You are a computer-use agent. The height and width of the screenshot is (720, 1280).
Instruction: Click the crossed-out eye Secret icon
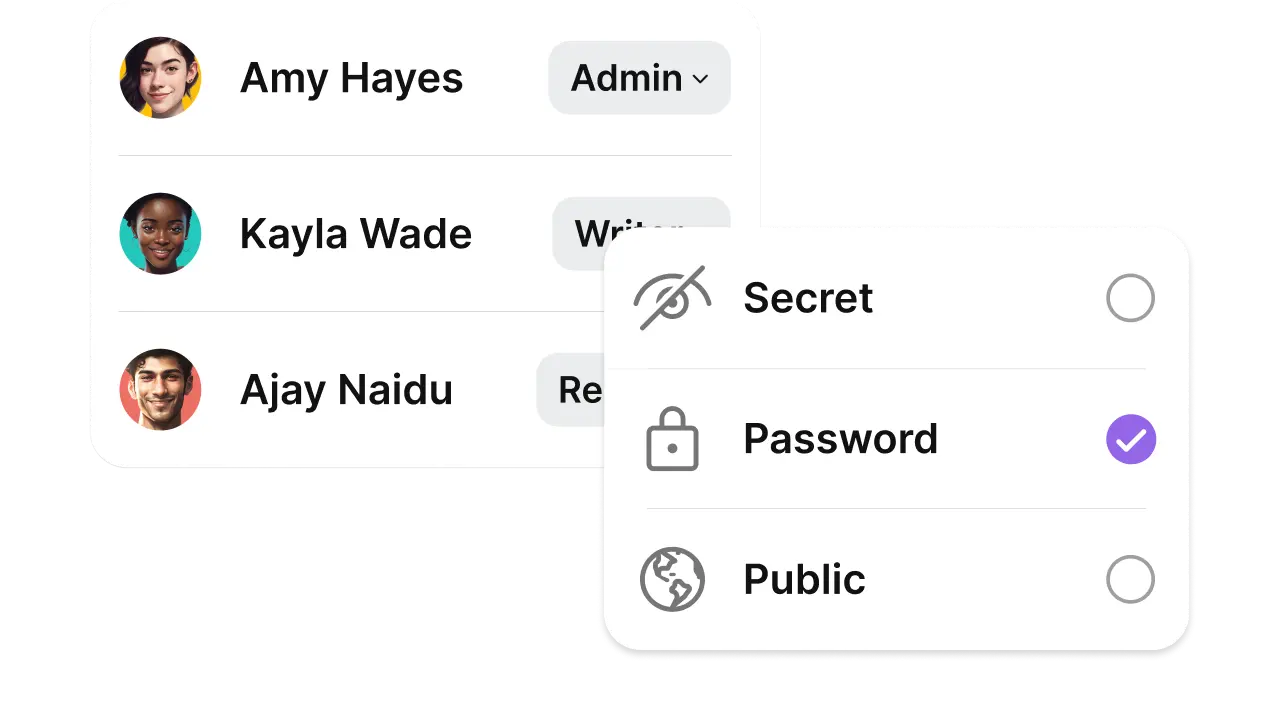(x=673, y=298)
